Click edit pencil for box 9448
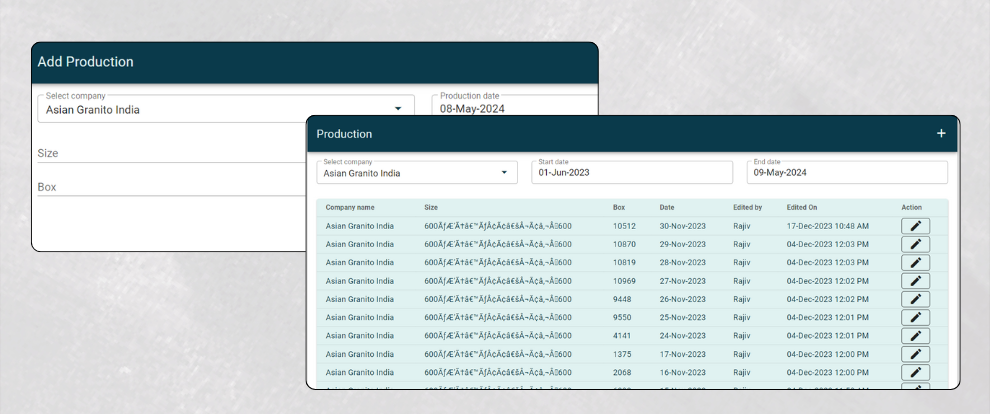This screenshot has height=414, width=990. [x=915, y=299]
